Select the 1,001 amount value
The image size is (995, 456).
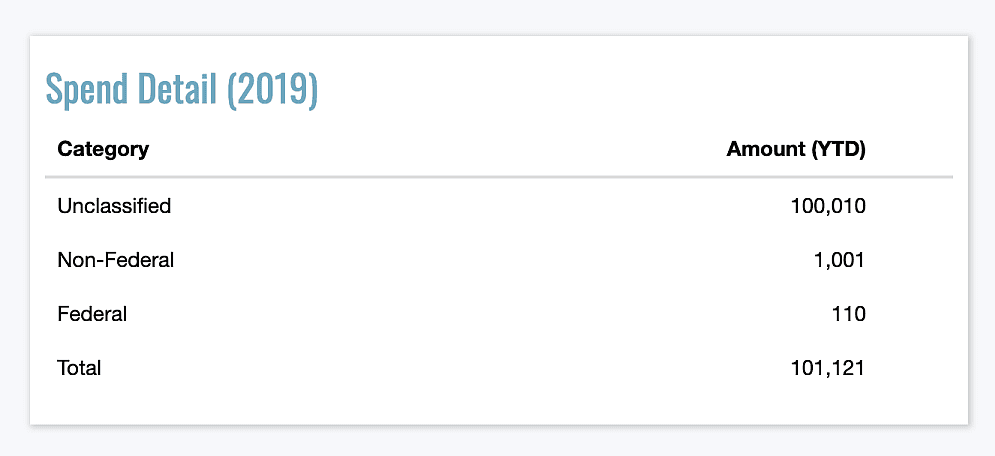(x=839, y=260)
